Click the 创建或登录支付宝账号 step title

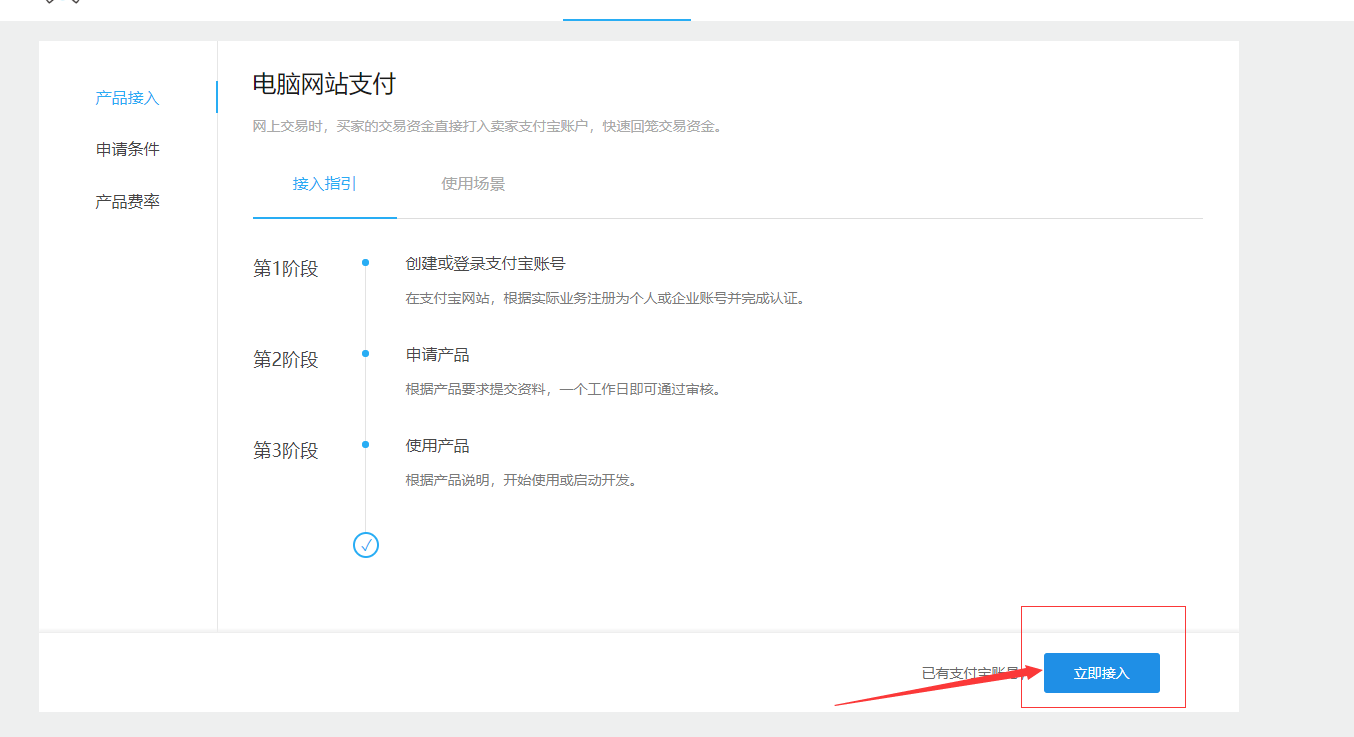coord(485,264)
